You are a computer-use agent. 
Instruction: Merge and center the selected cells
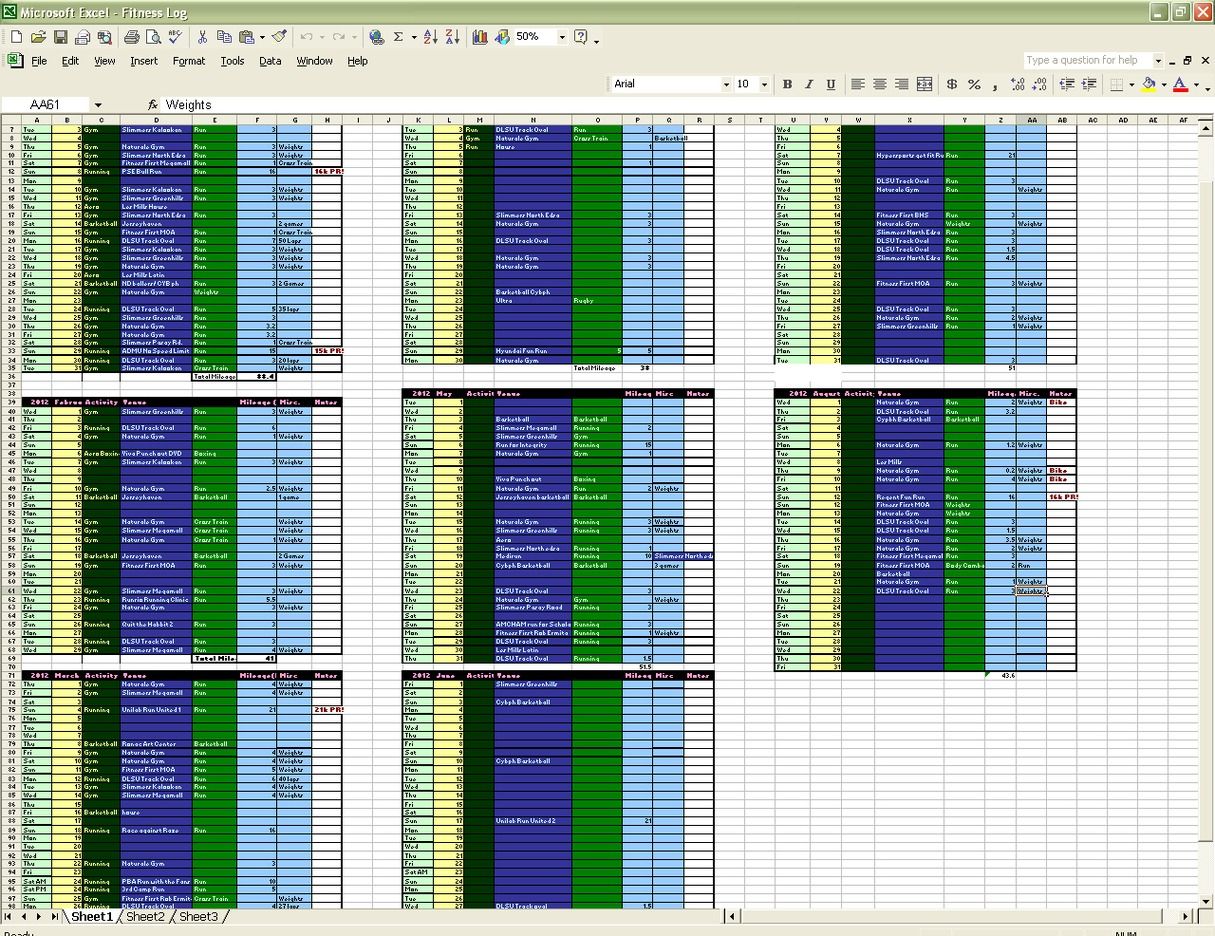click(924, 85)
